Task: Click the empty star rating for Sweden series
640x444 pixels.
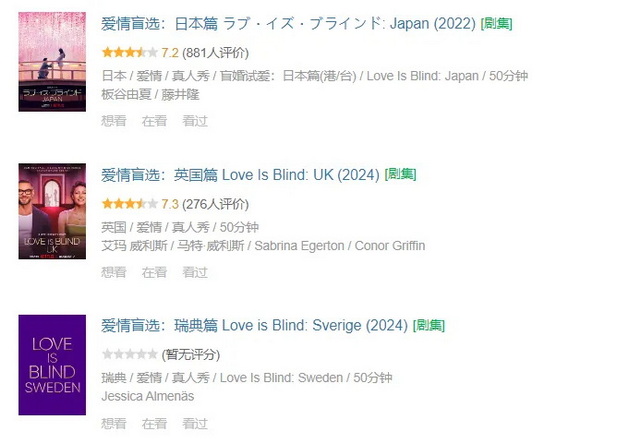Action: (x=129, y=355)
